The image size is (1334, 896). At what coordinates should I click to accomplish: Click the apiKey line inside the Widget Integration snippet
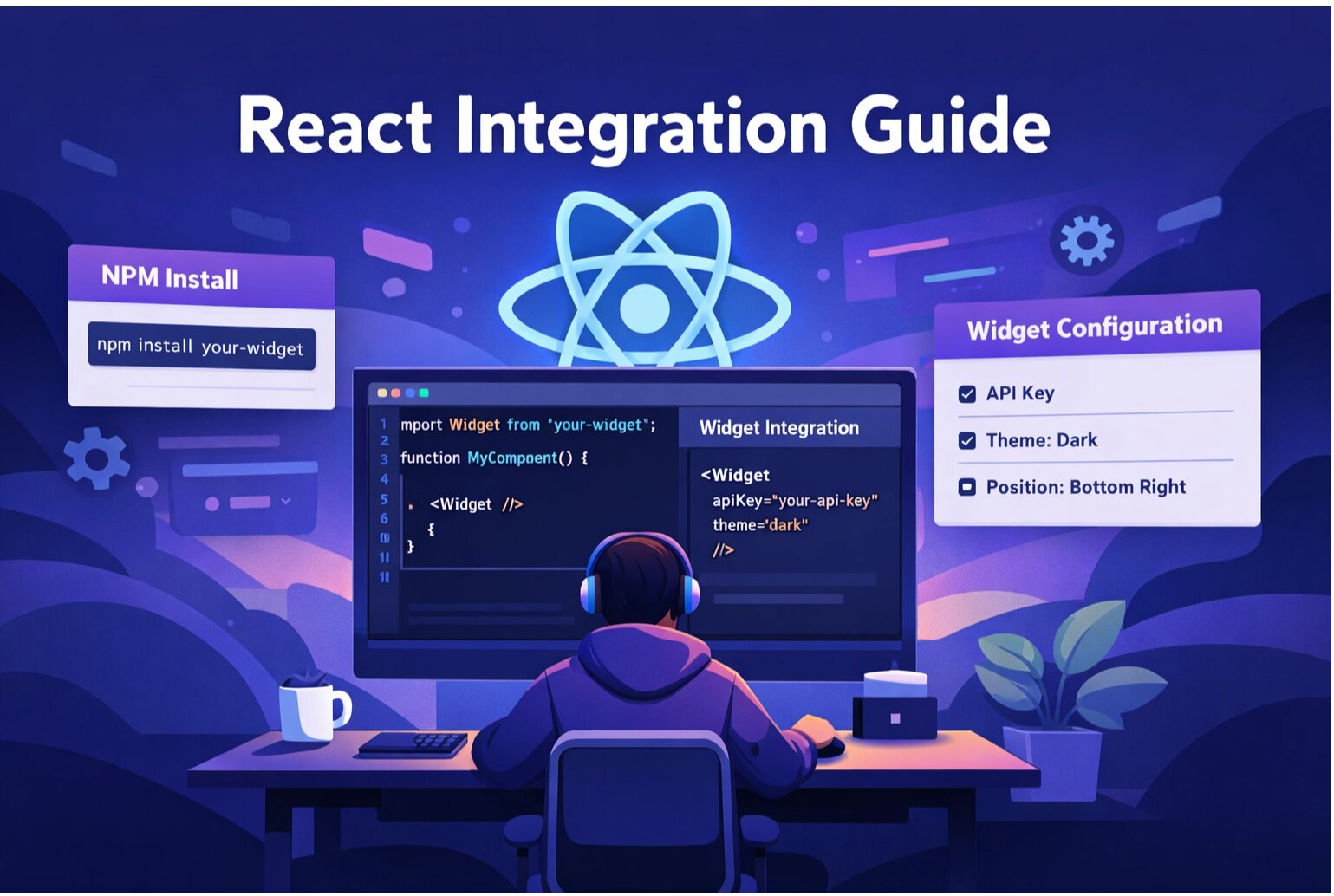click(795, 500)
